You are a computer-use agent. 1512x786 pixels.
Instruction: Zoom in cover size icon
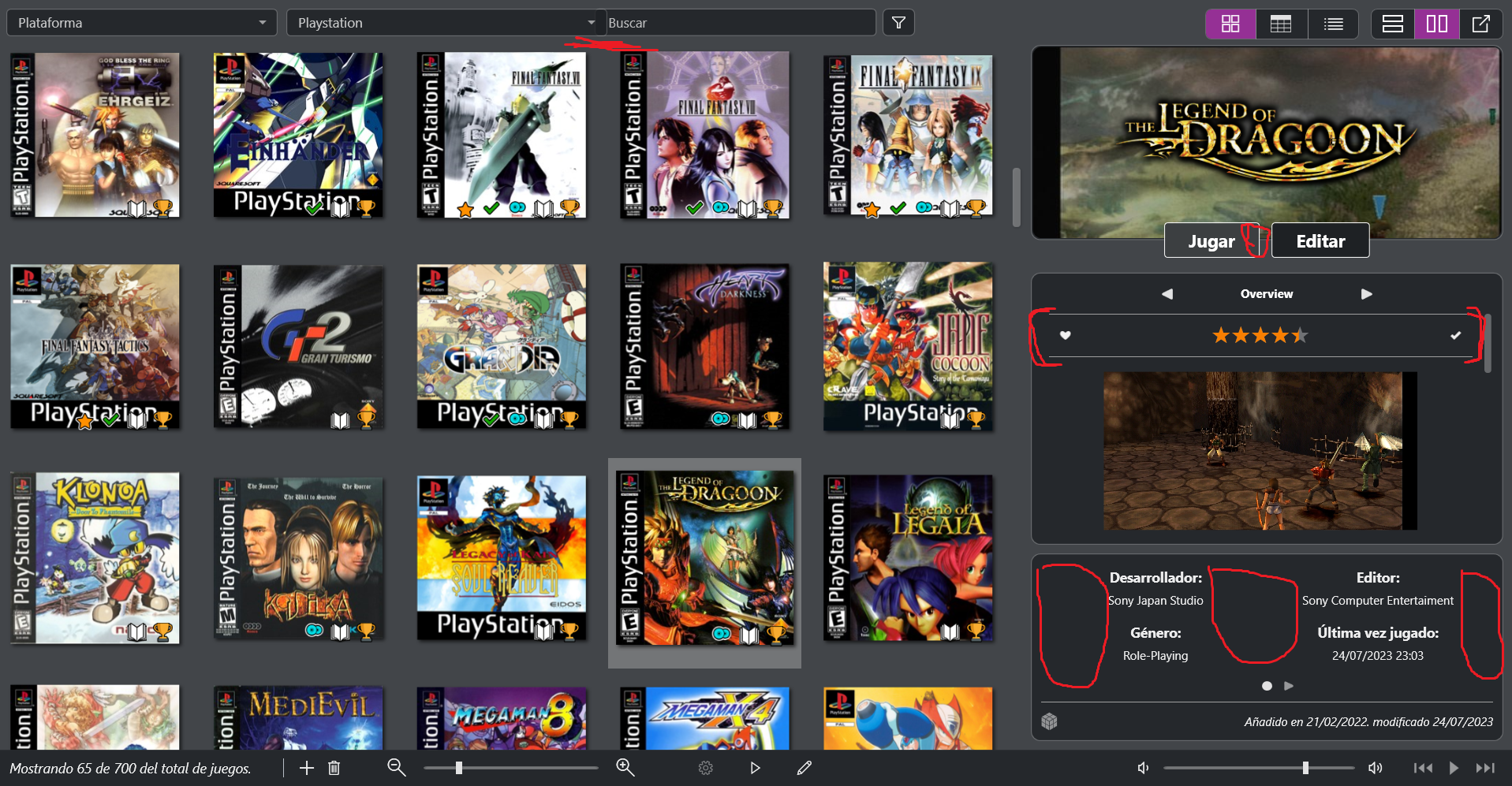click(625, 768)
